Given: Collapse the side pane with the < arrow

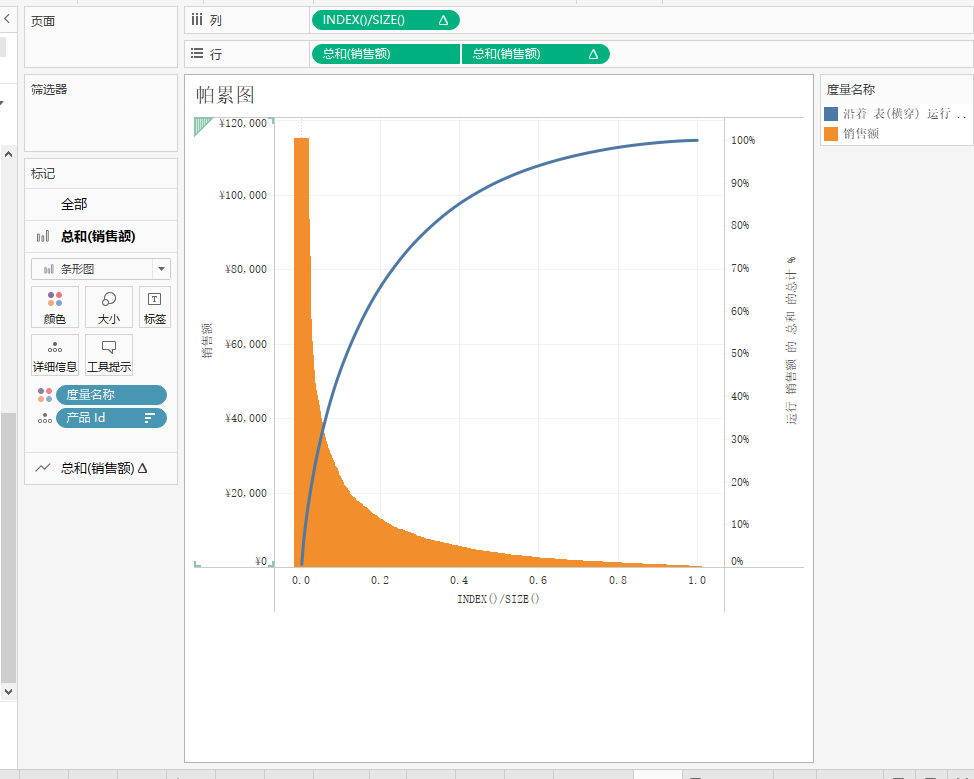Looking at the screenshot, I should point(7,19).
